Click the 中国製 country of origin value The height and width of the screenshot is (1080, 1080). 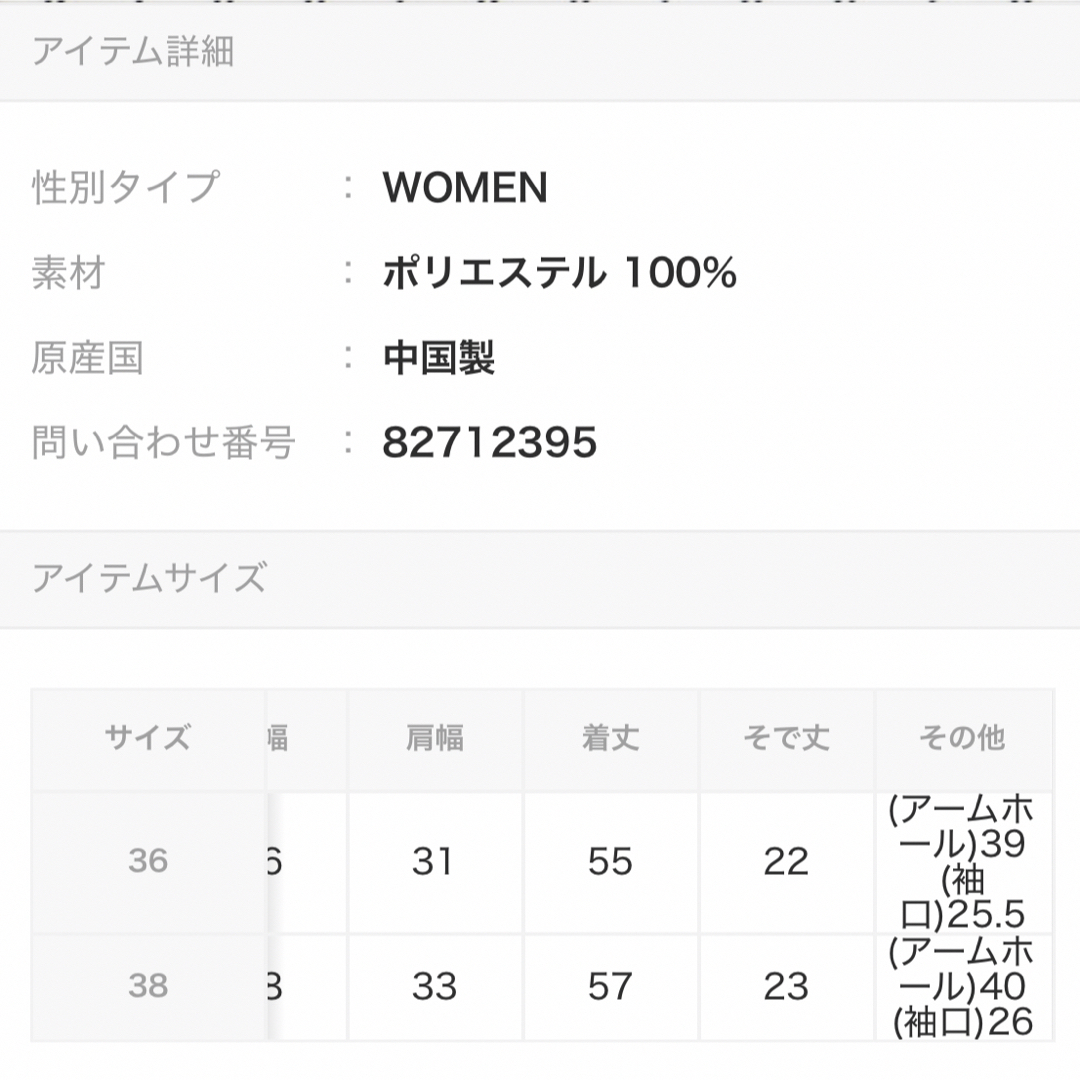(439, 357)
